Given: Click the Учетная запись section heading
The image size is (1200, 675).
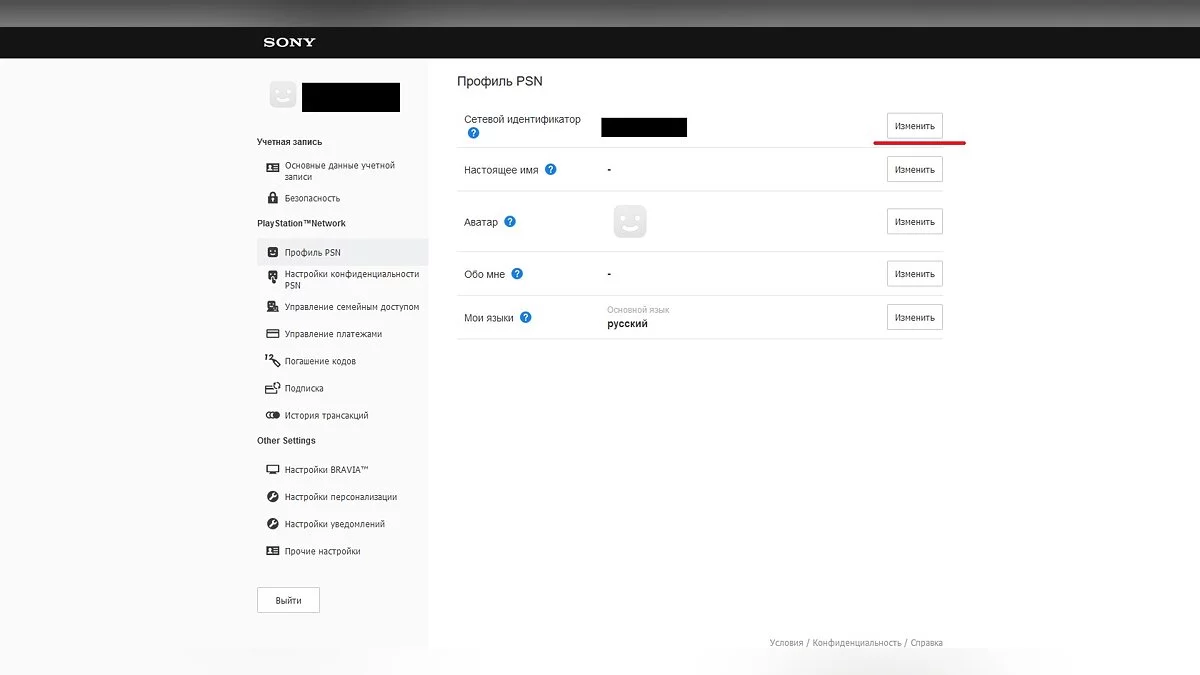Looking at the screenshot, I should pyautogui.click(x=289, y=142).
